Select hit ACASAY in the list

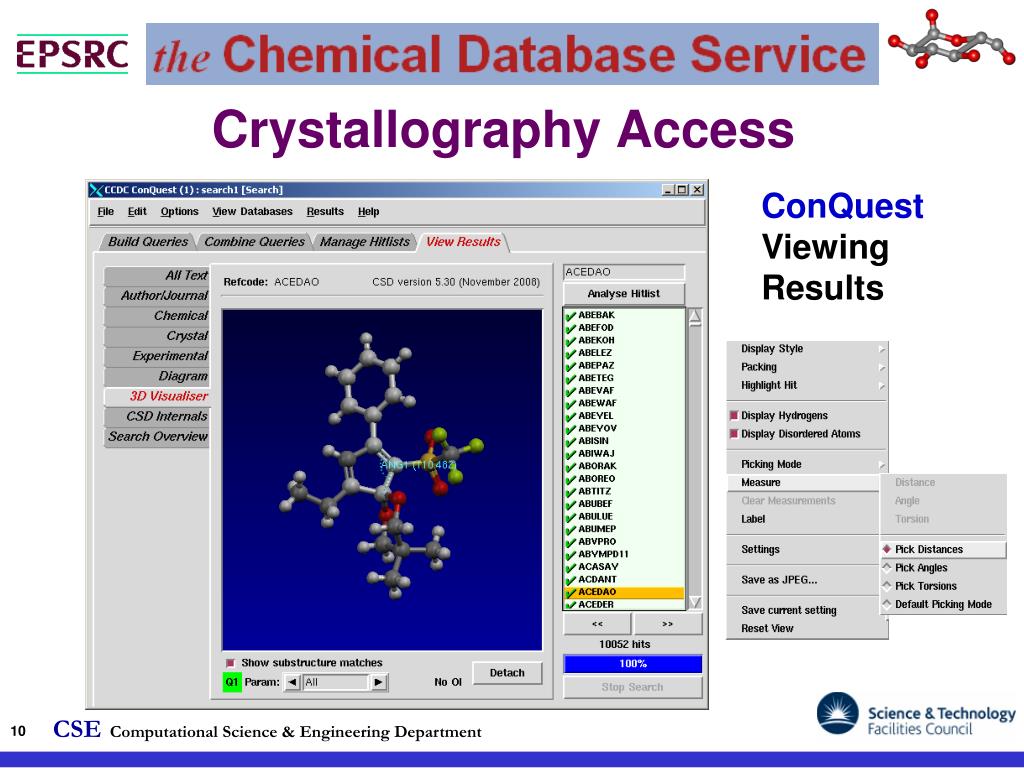point(624,567)
